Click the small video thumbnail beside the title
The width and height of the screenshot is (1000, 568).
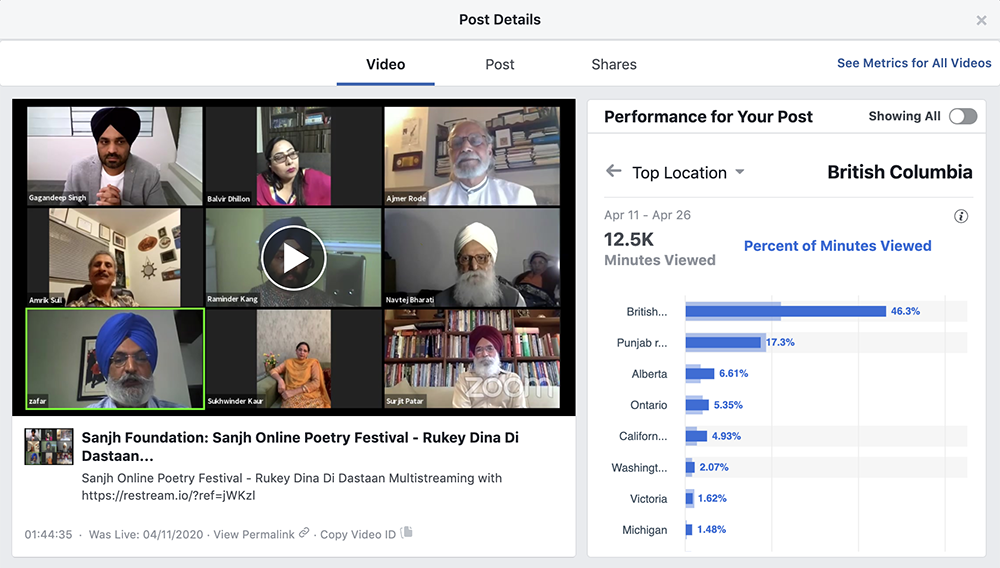pos(49,447)
